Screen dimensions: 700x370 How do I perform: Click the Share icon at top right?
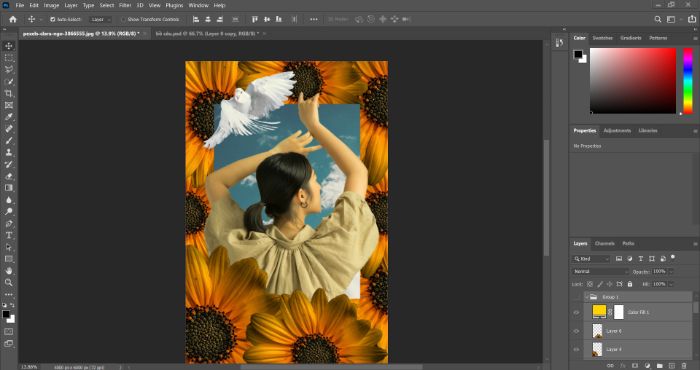coord(692,19)
